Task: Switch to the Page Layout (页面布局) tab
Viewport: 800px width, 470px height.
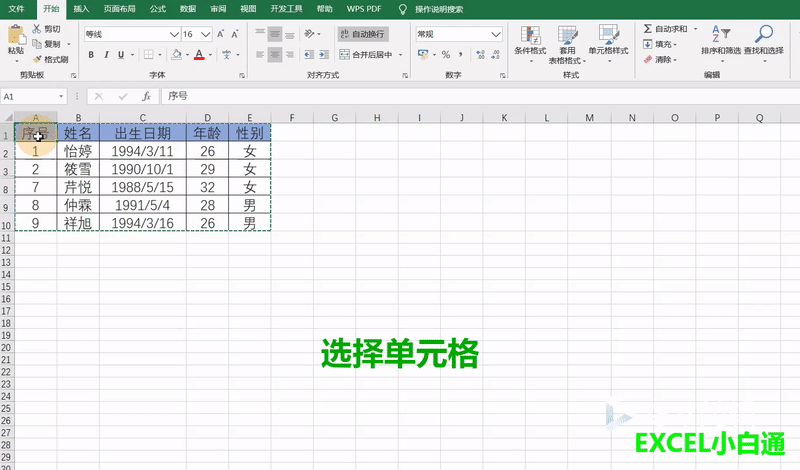Action: tap(119, 9)
